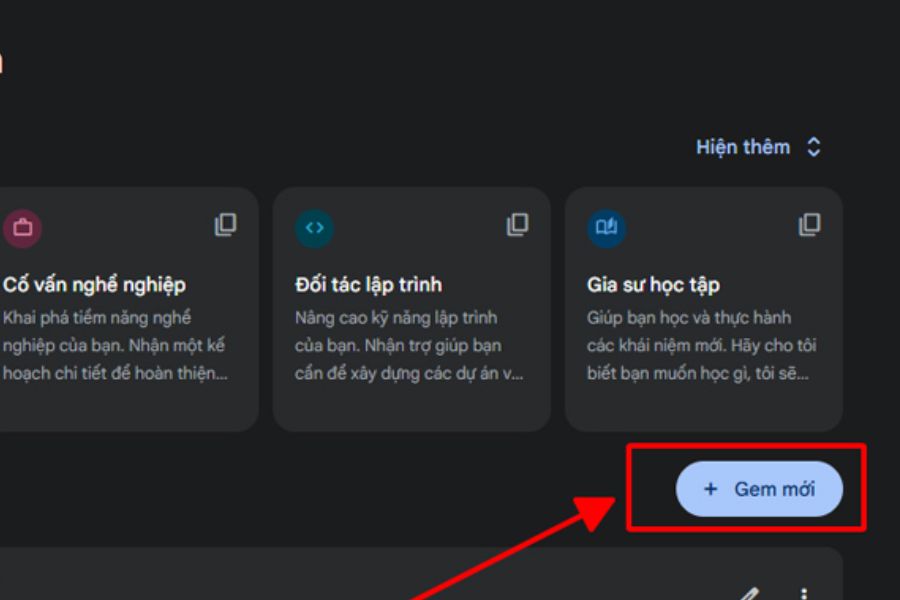
Task: Copy the Gia sư học tập gem
Action: pos(809,225)
